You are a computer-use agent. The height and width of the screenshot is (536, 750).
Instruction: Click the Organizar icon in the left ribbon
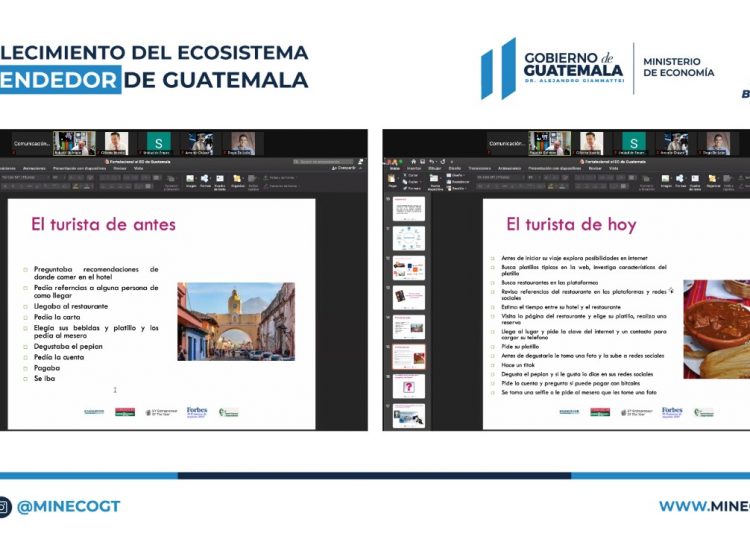[x=237, y=180]
